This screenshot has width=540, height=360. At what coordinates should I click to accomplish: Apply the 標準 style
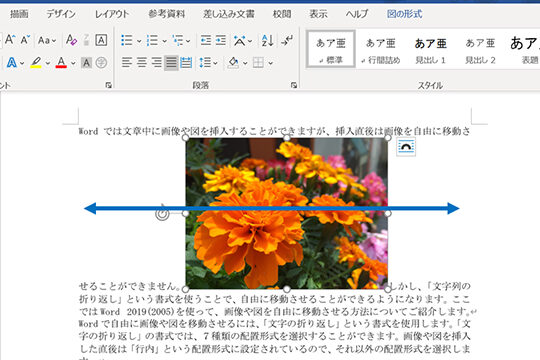331,49
